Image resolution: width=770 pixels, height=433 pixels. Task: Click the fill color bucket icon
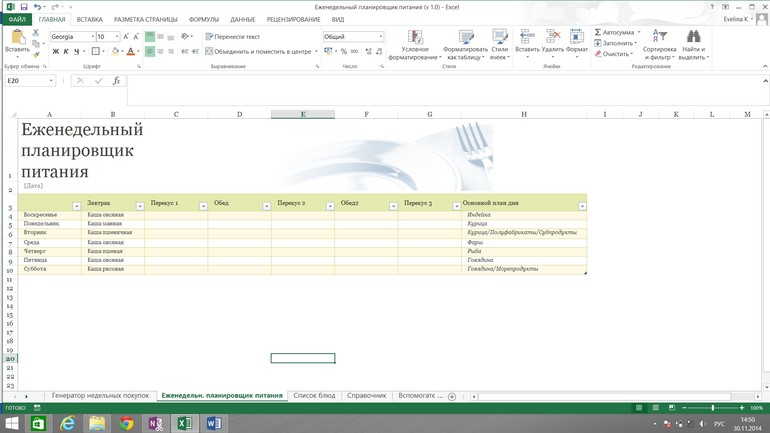[114, 52]
